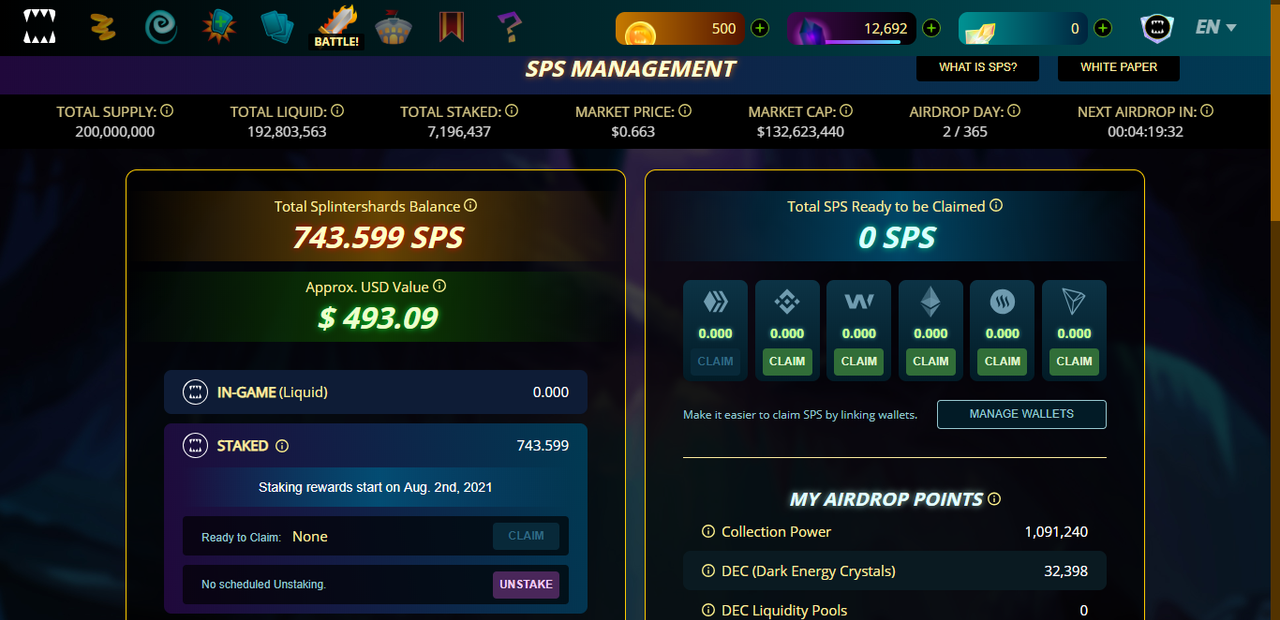The width and height of the screenshot is (1280, 620).
Task: Click the market cap value $132,623,440
Action: coord(800,131)
